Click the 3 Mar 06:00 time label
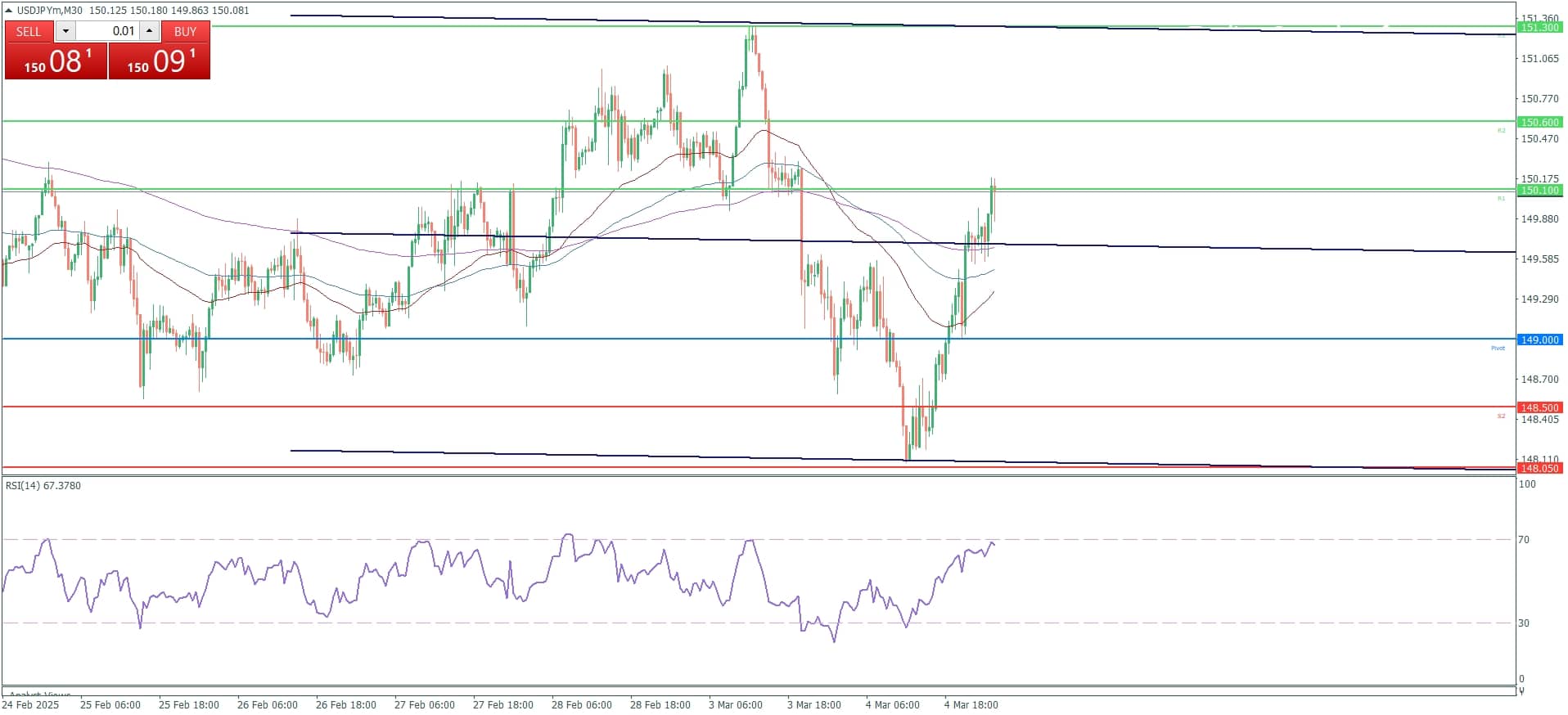1568x715 pixels. (x=736, y=705)
